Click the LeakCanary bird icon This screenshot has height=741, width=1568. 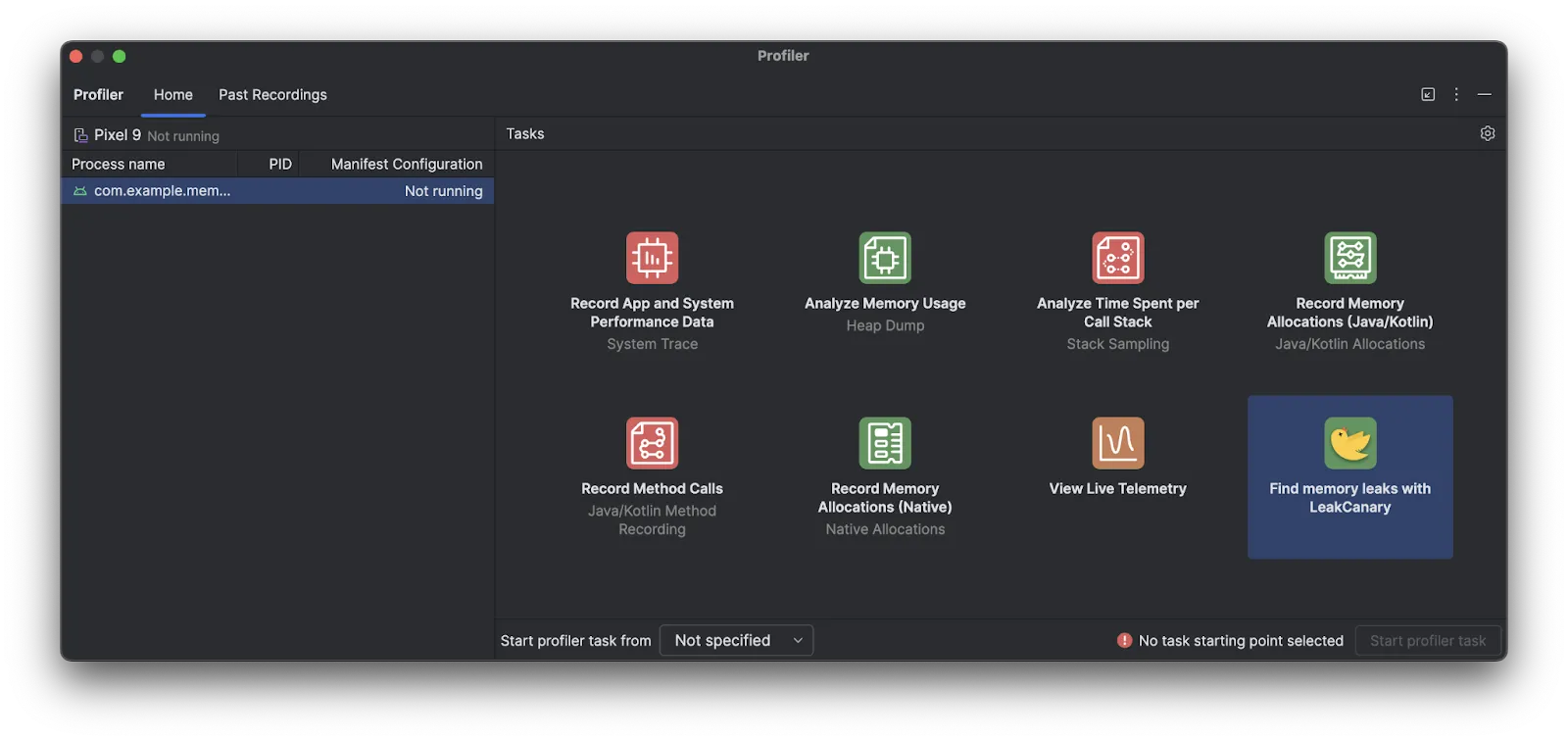click(1349, 443)
